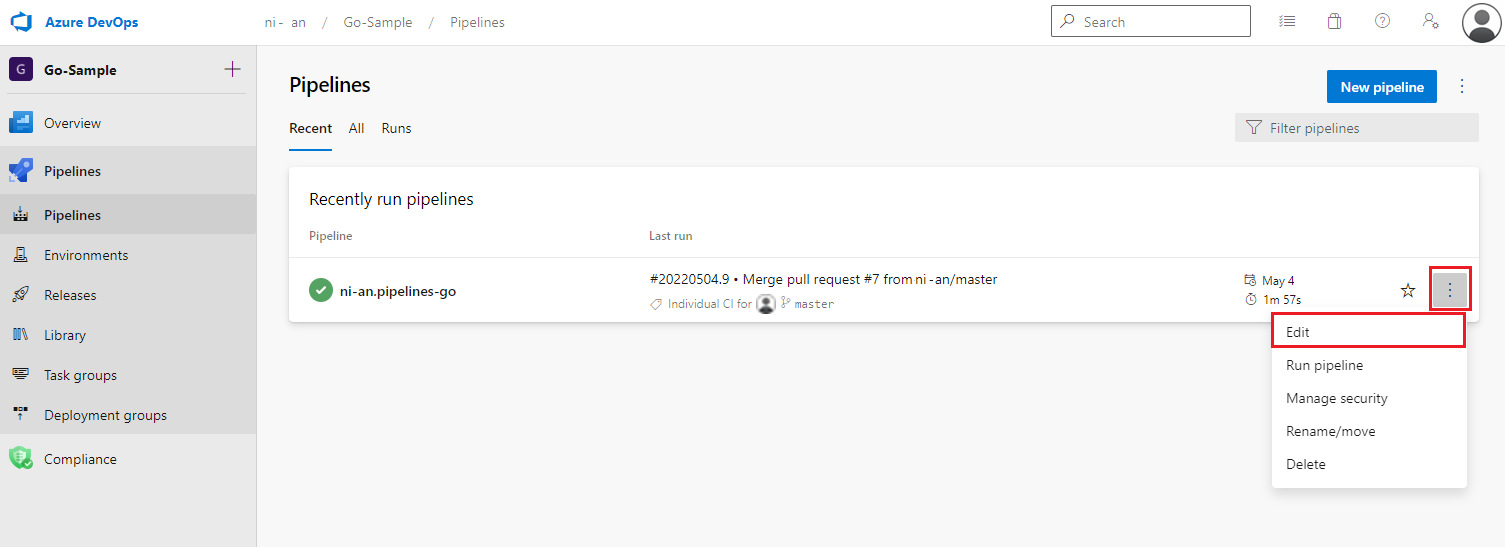Image resolution: width=1505 pixels, height=547 pixels.
Task: Choose Run pipeline in the context menu
Action: 1324,365
